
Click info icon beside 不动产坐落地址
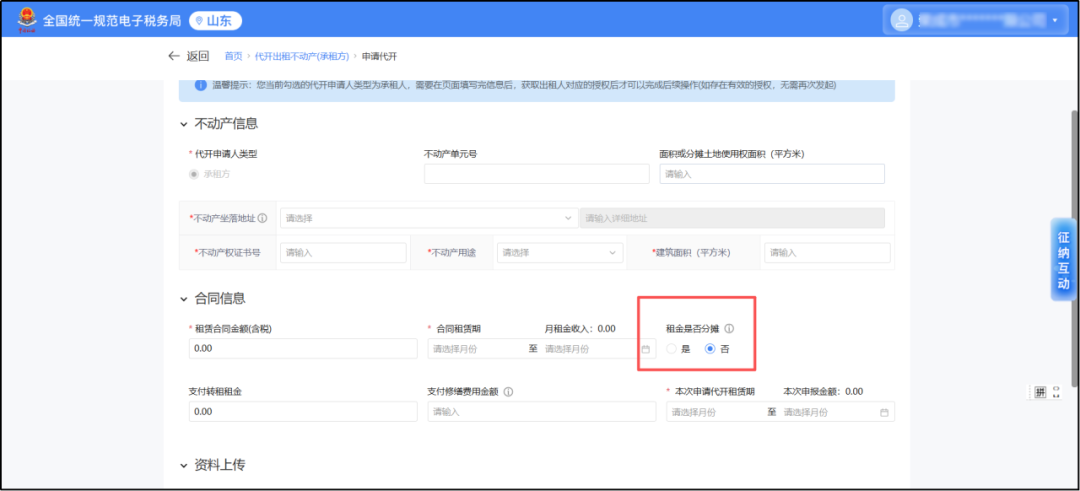point(263,218)
